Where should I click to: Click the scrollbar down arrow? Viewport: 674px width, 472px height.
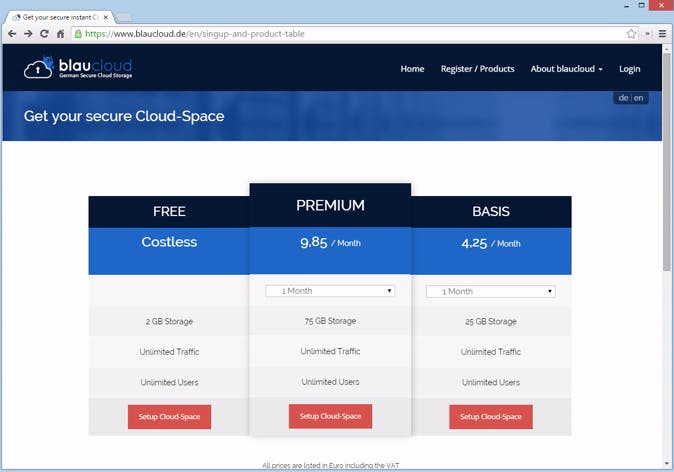tap(667, 464)
